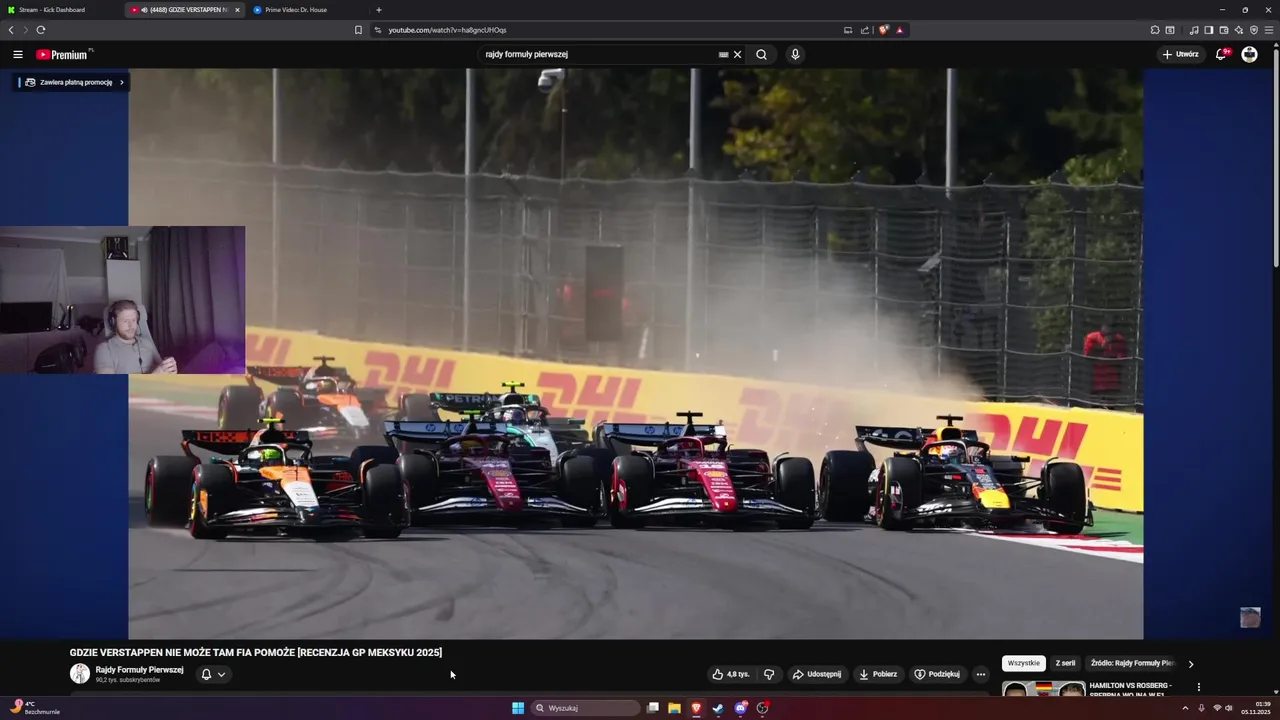Open the browser main menu
The width and height of the screenshot is (1280, 720).
[x=1269, y=30]
